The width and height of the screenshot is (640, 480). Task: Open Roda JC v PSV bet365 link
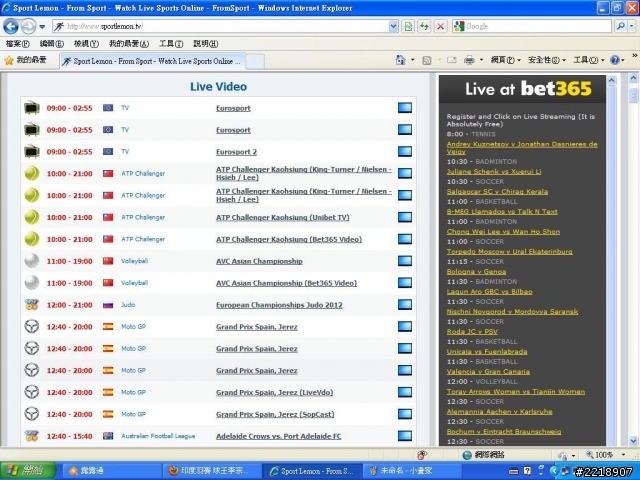point(472,331)
